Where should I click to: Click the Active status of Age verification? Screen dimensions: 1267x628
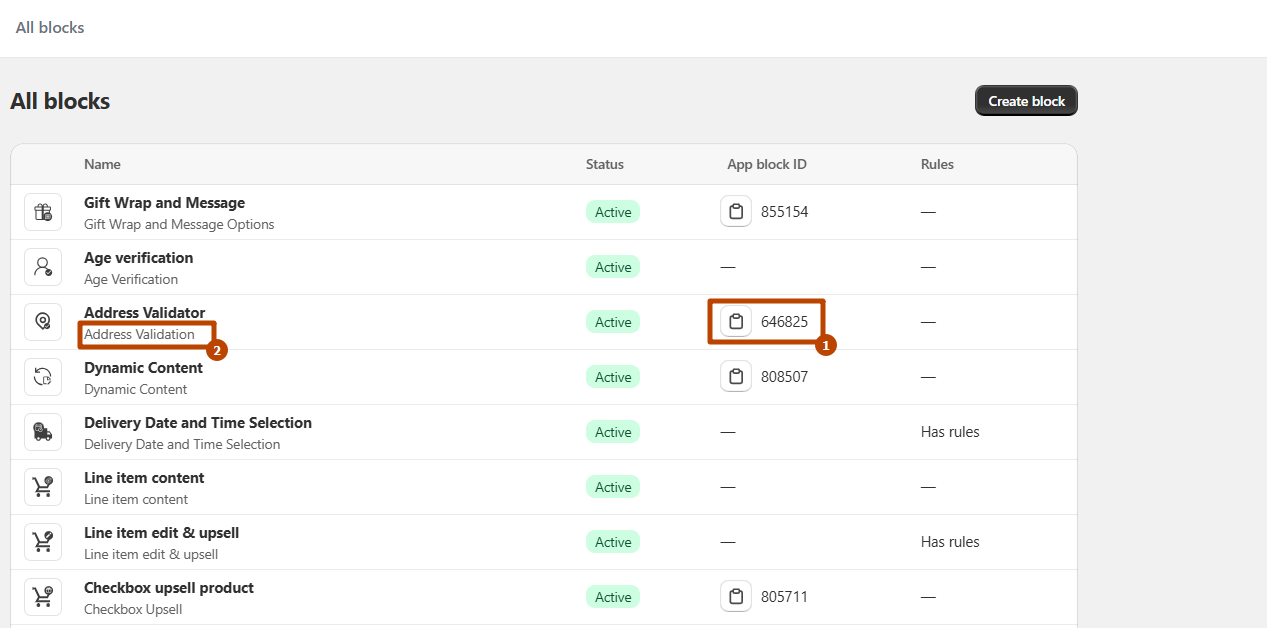point(613,267)
